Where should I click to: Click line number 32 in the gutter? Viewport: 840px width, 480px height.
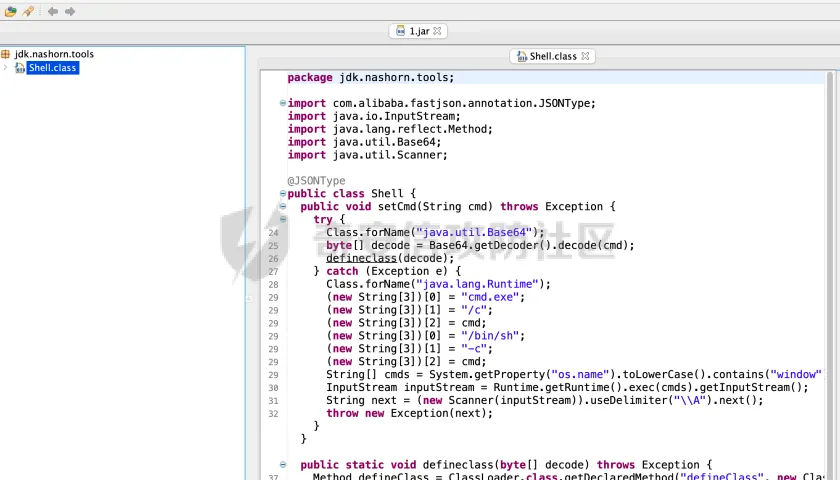coord(273,414)
